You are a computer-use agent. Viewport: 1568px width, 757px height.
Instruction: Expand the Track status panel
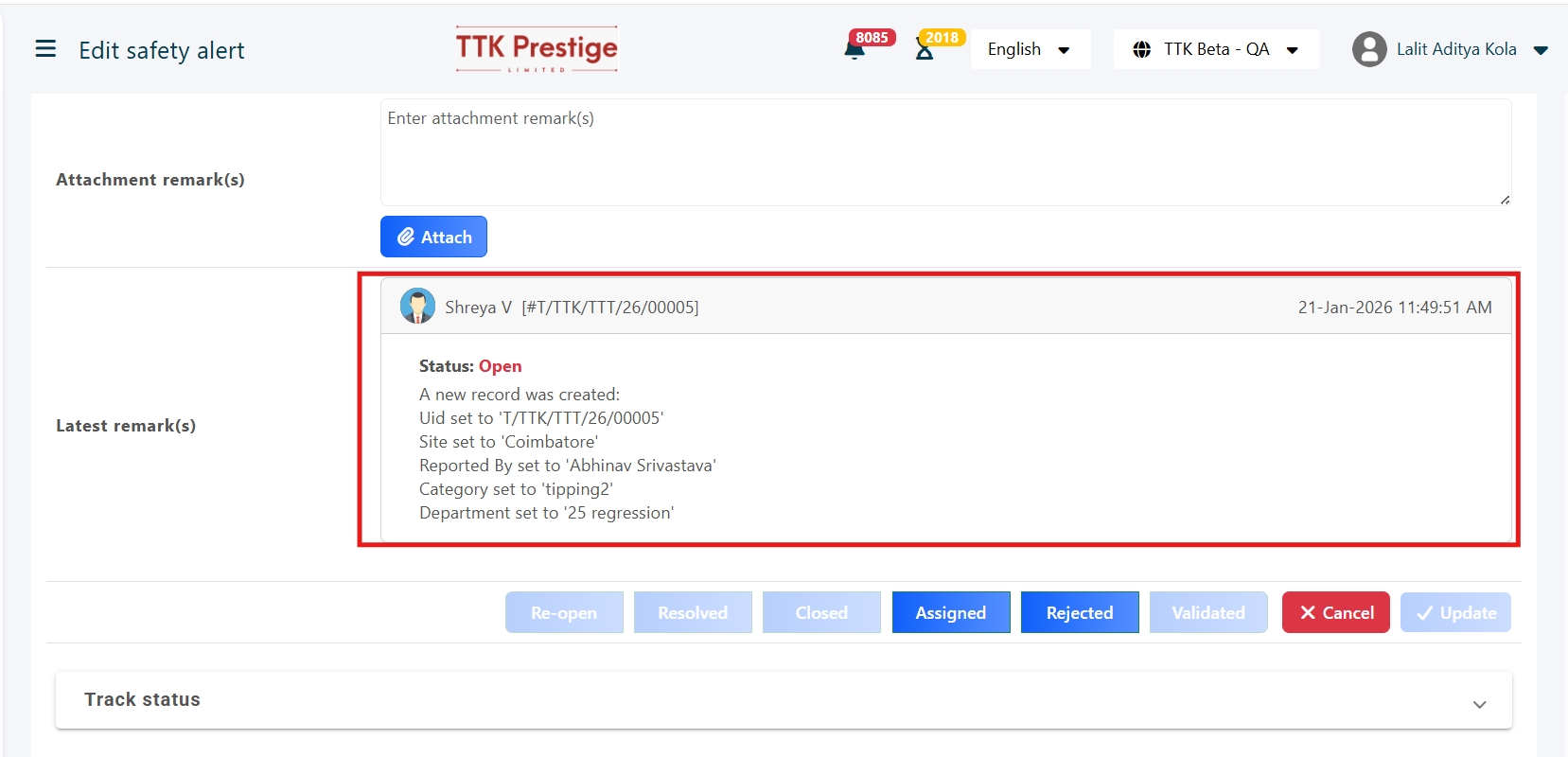1479,703
